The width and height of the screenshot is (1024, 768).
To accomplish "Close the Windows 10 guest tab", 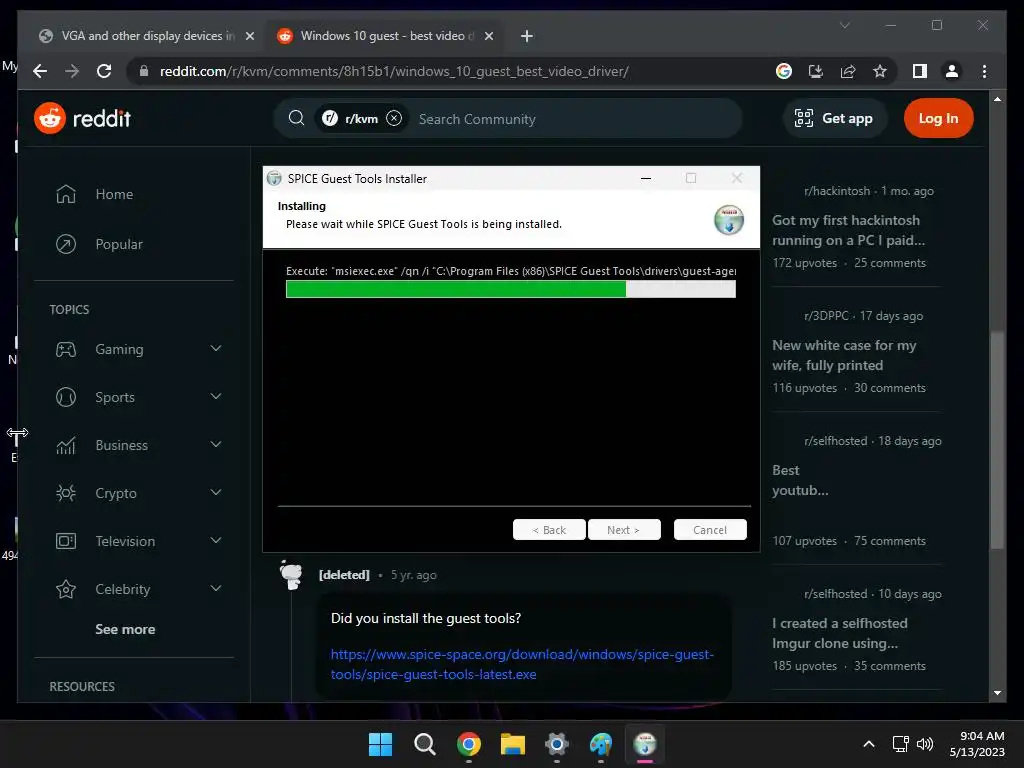I will [488, 36].
